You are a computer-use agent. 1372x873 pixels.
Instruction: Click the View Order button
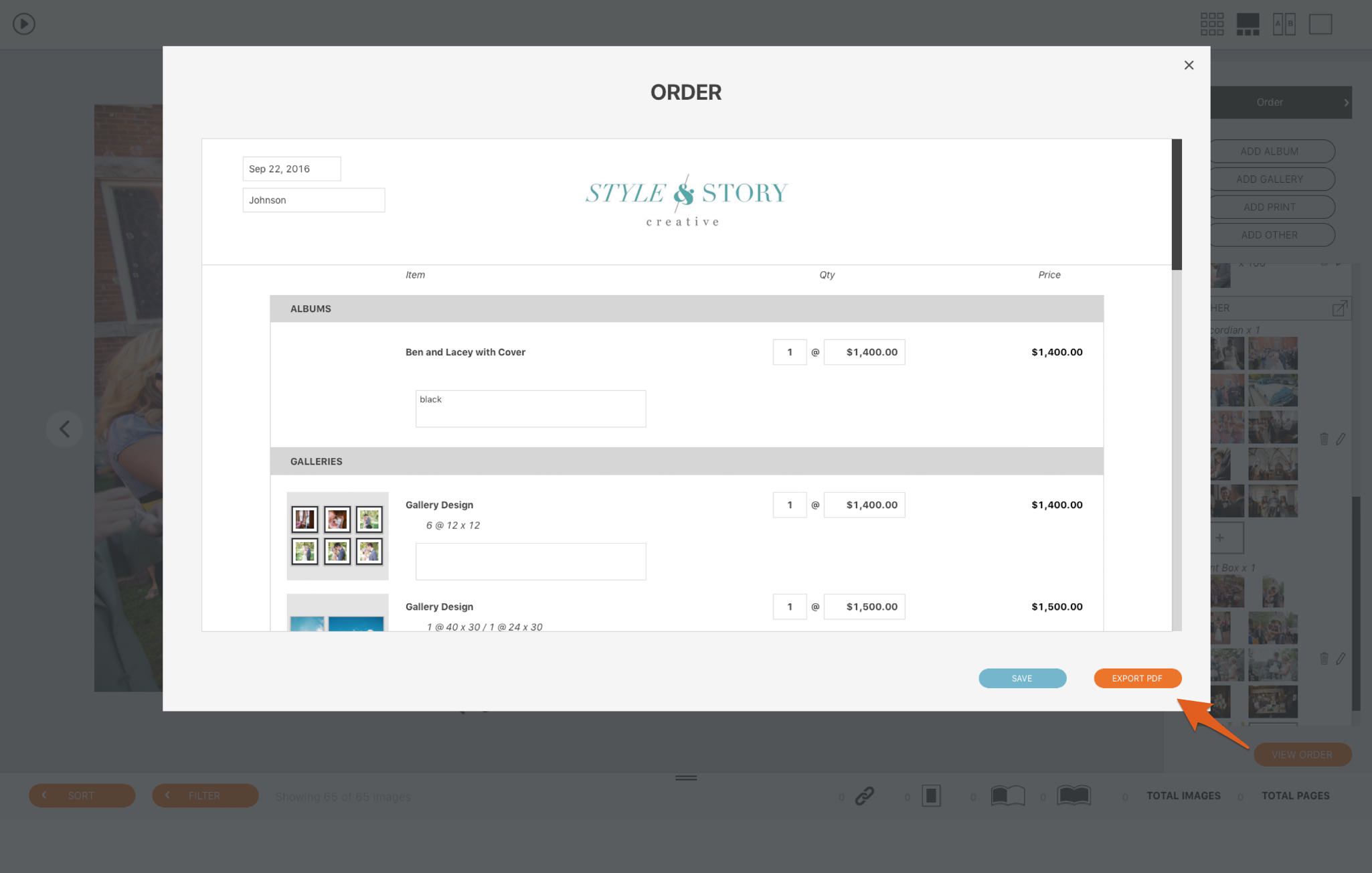tap(1302, 755)
